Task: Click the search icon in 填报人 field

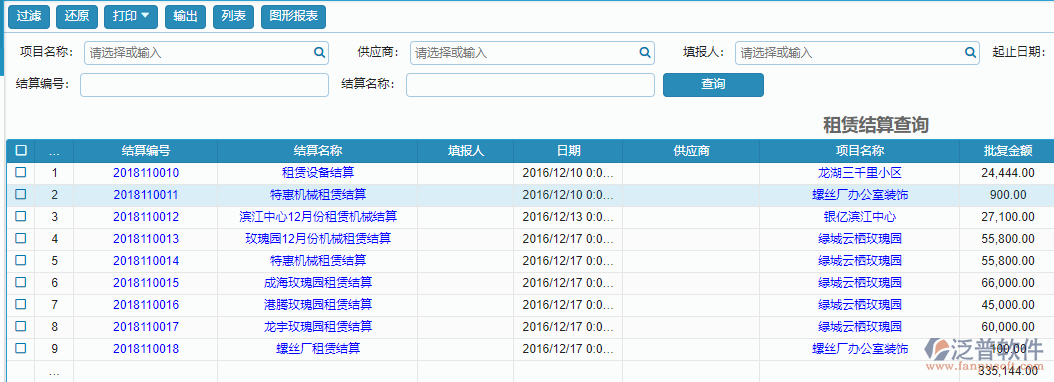Action: [970, 52]
